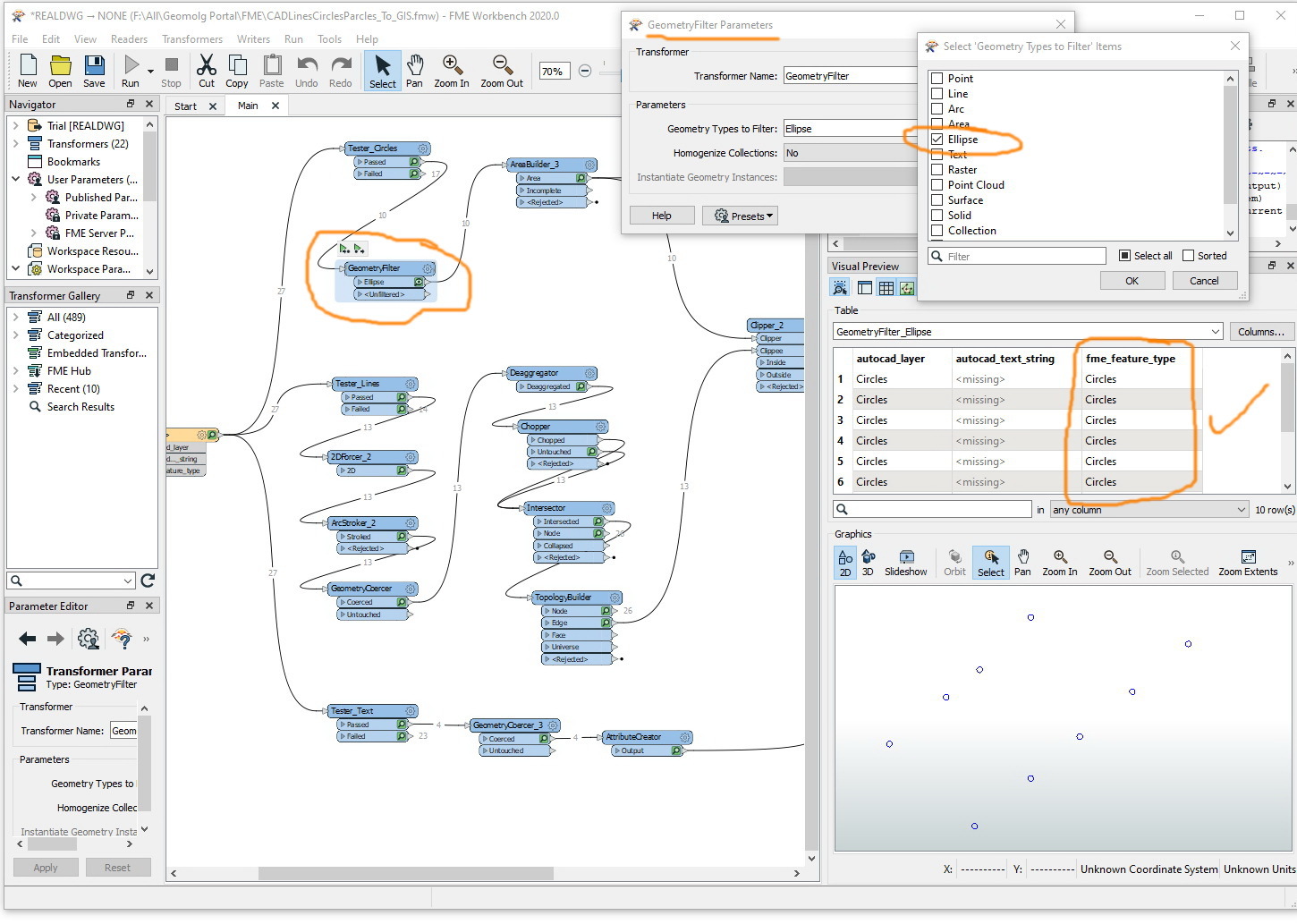Save the workspace using the Save icon
This screenshot has width=1297, height=924.
[x=94, y=71]
